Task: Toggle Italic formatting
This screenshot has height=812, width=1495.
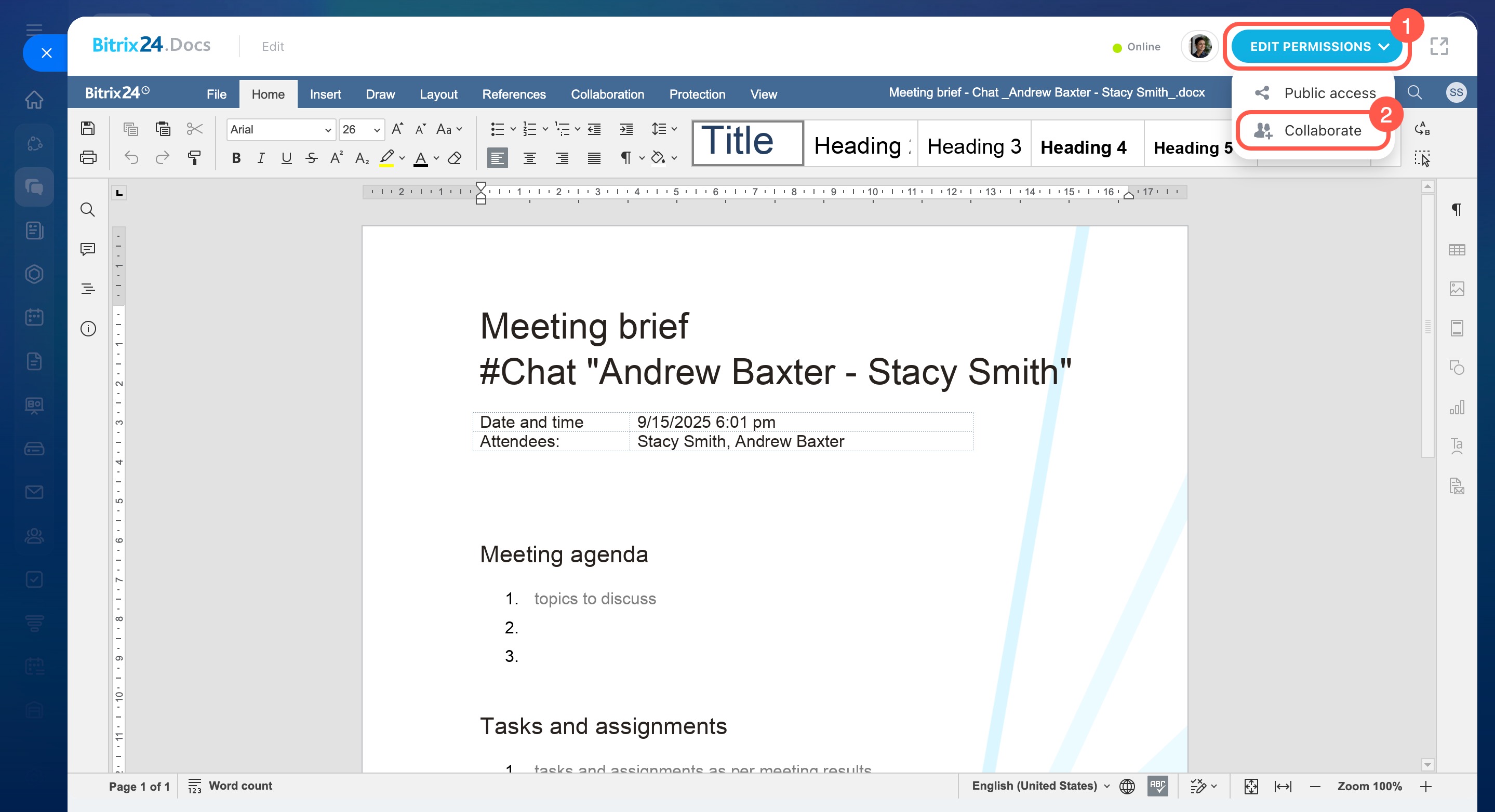Action: (261, 158)
